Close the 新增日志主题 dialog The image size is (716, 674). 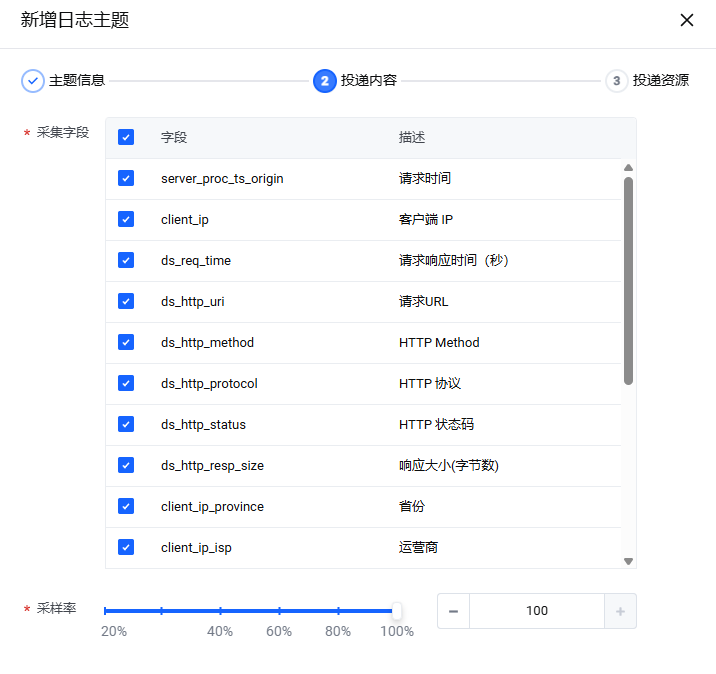pyautogui.click(x=687, y=20)
